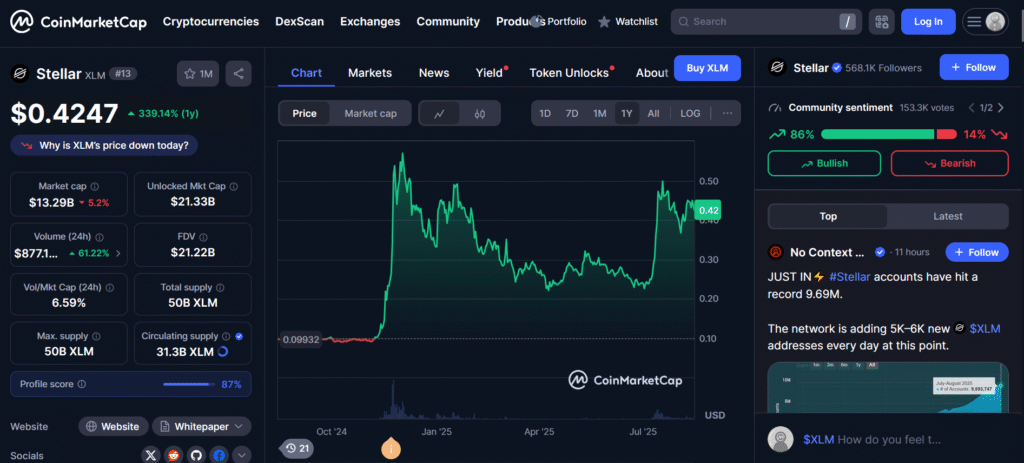Set chart range to 1D

coord(545,114)
